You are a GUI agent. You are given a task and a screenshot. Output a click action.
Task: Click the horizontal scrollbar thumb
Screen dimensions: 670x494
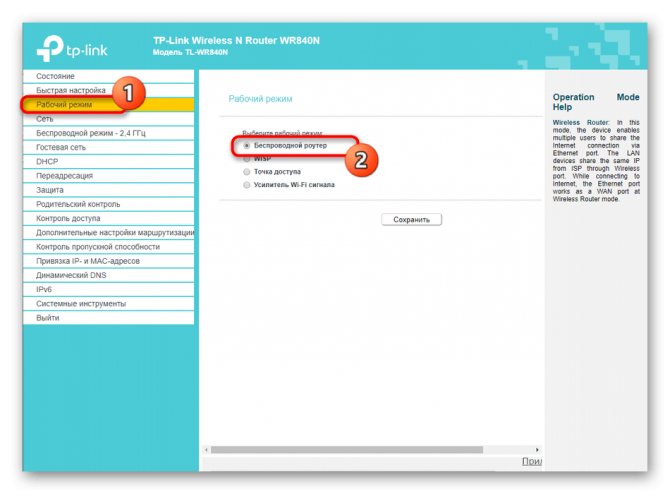[x=347, y=450]
